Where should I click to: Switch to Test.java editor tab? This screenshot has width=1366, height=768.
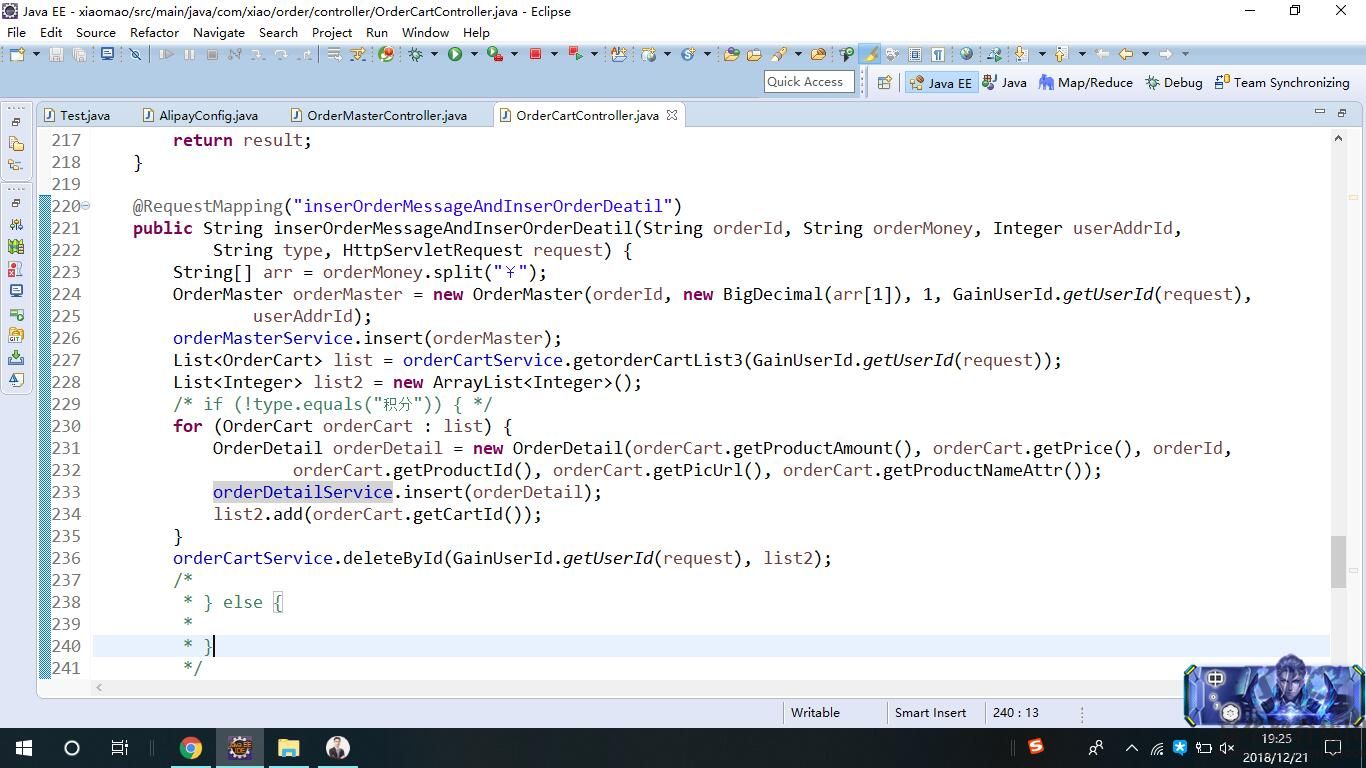pos(77,115)
